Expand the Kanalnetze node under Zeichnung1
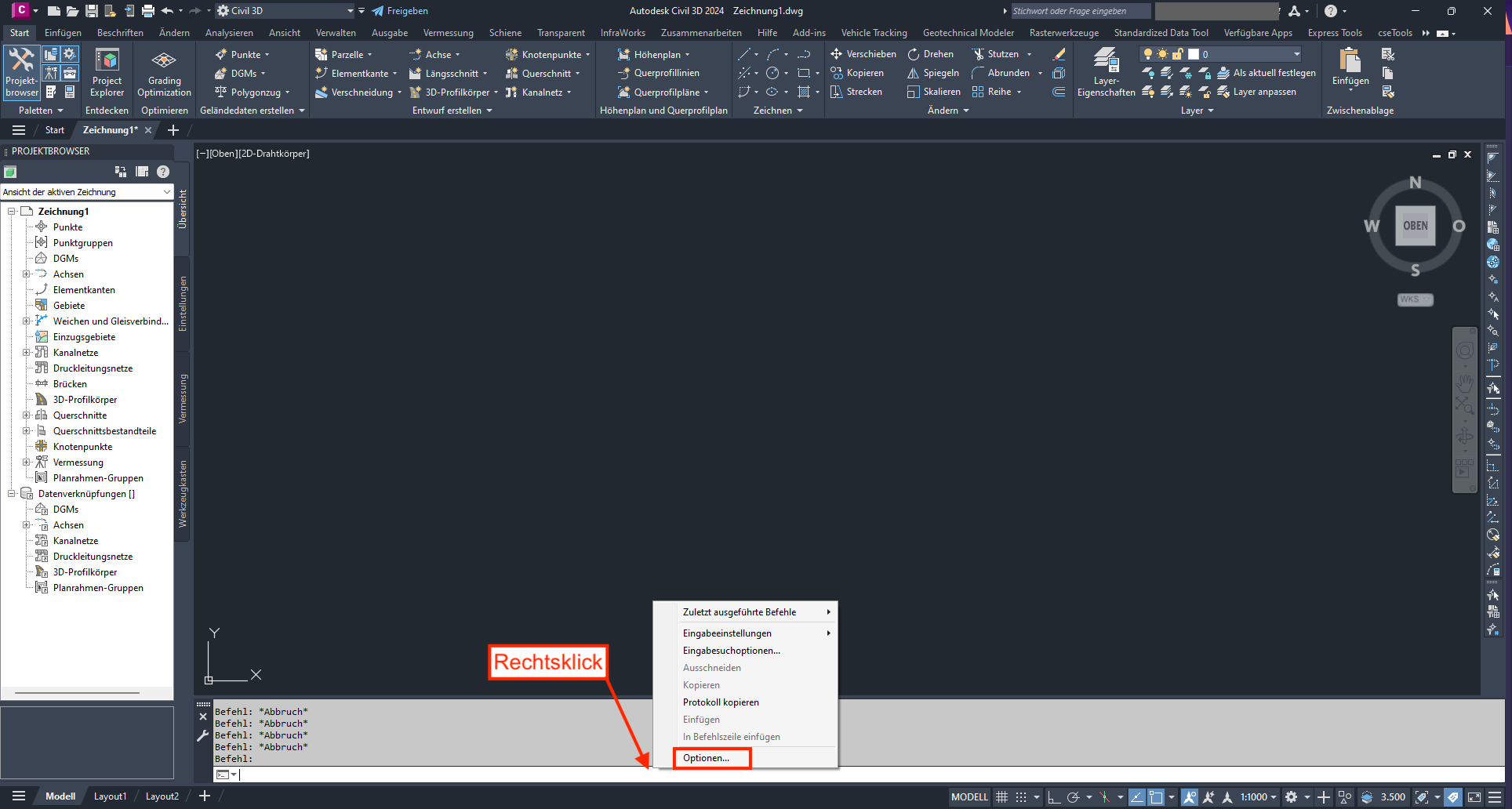Screen dimensions: 1512x809 [x=27, y=353]
